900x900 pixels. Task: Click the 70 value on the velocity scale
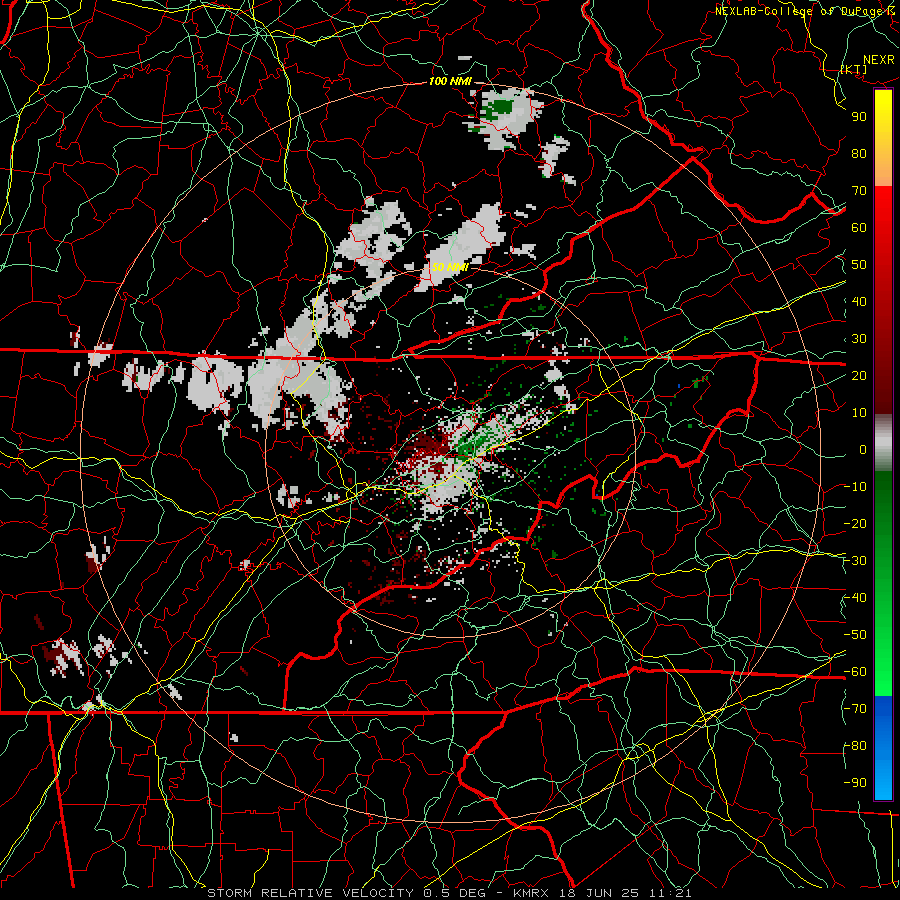click(859, 191)
